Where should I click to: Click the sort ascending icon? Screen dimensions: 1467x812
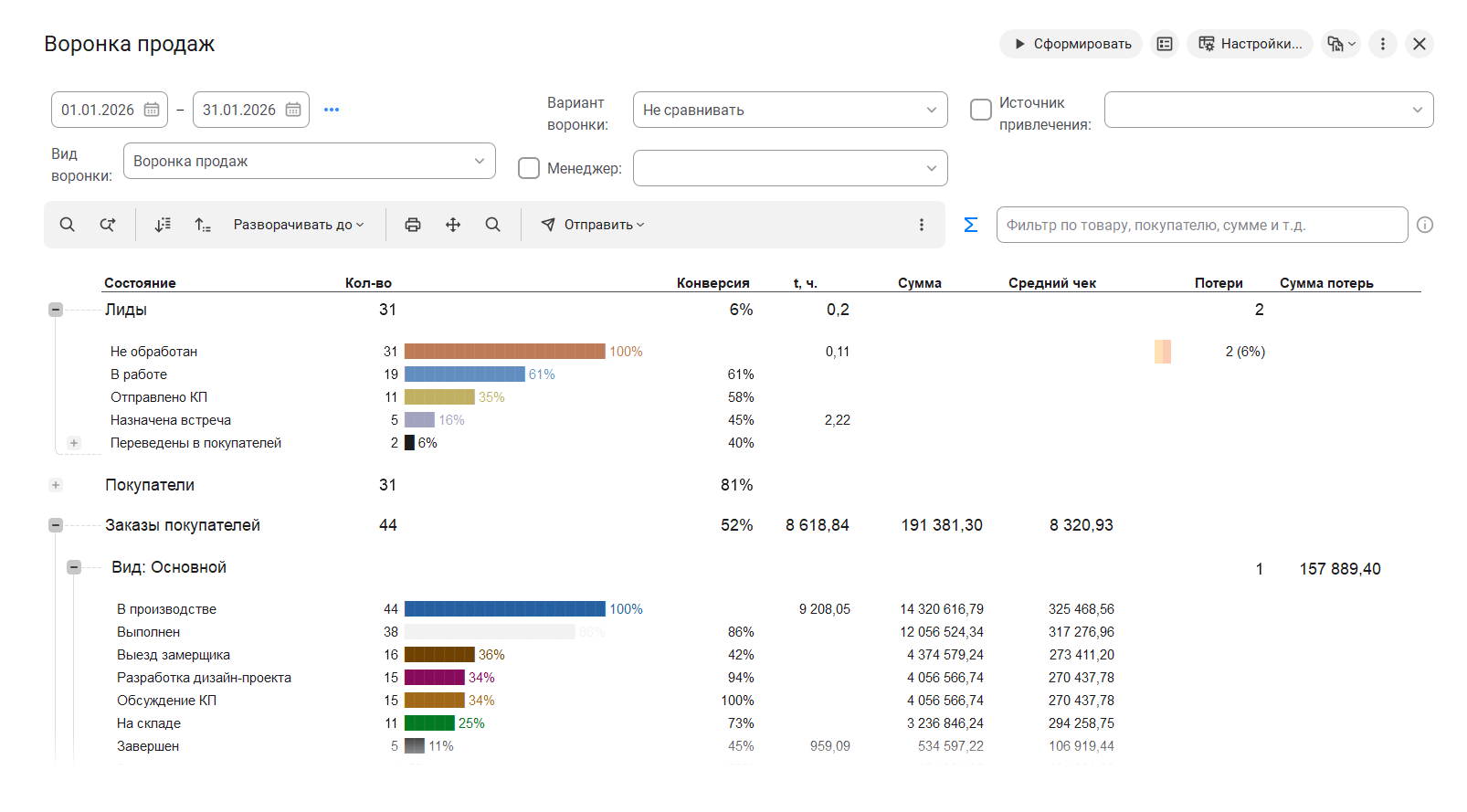pos(203,225)
